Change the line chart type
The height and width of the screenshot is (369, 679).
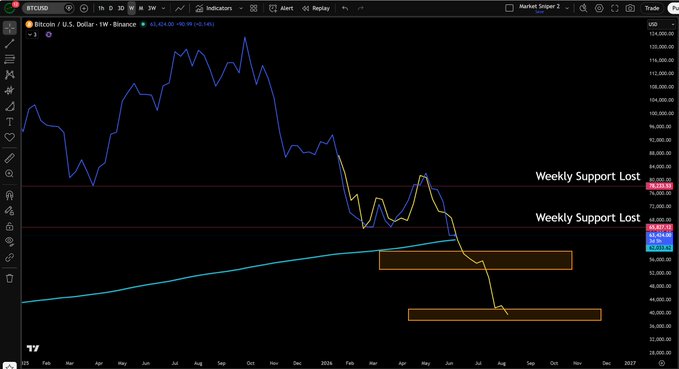coord(180,8)
